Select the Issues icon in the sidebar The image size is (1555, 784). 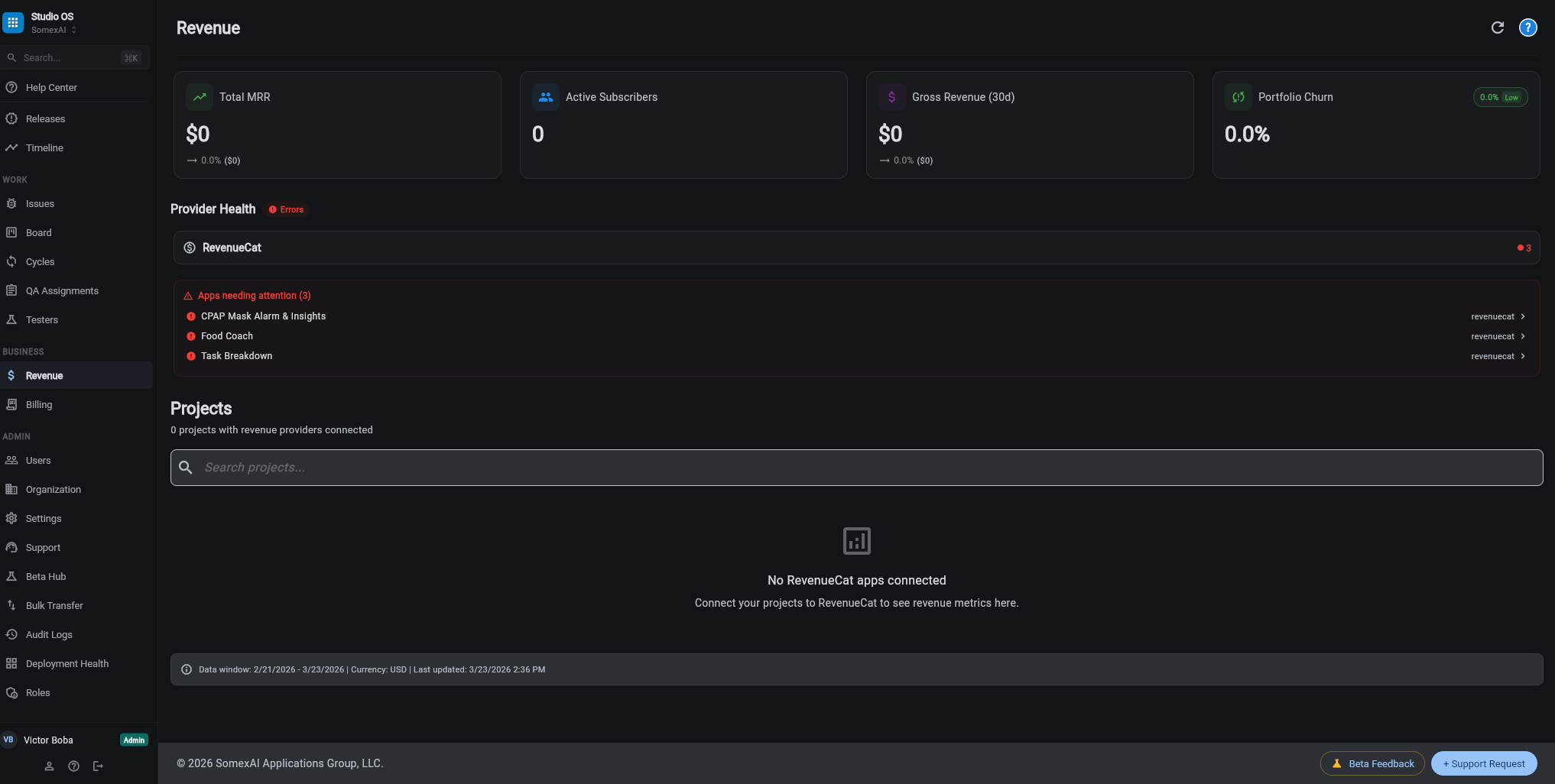pos(11,203)
